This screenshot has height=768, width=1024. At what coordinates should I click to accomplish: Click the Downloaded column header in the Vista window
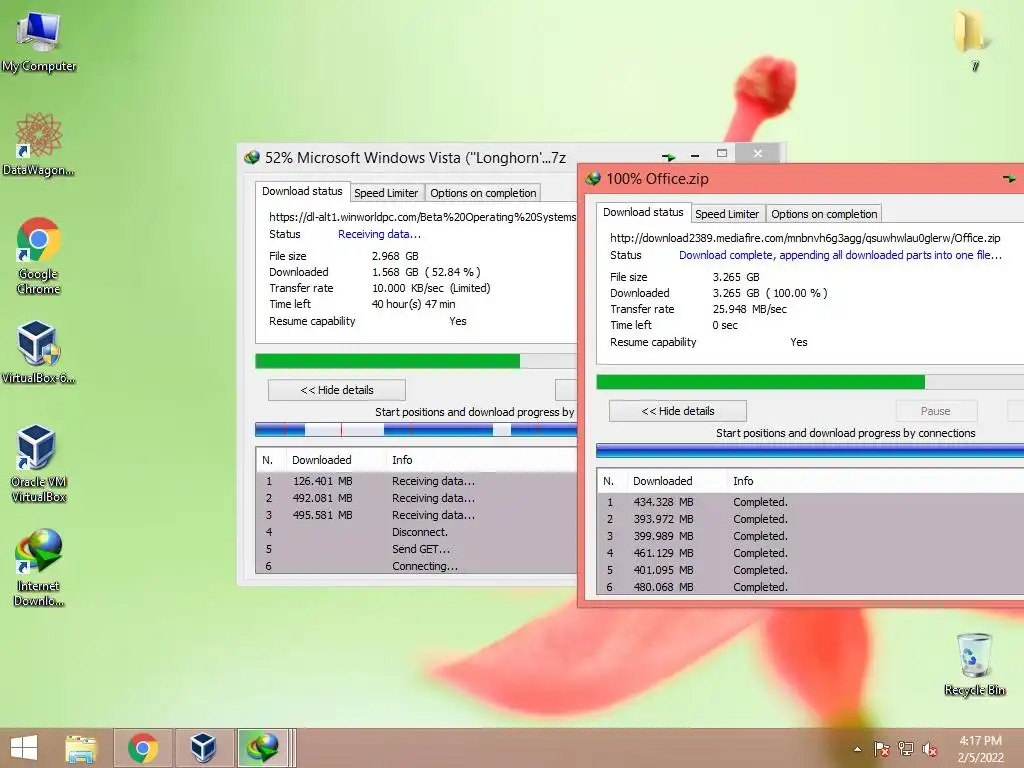336,460
